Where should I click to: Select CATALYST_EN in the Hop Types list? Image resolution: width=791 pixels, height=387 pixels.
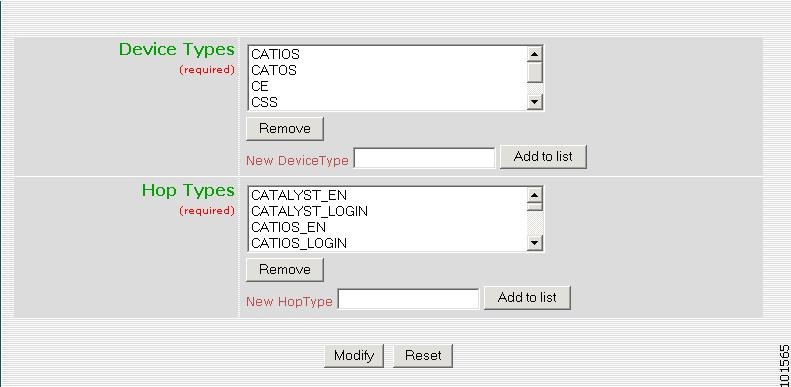click(x=387, y=195)
